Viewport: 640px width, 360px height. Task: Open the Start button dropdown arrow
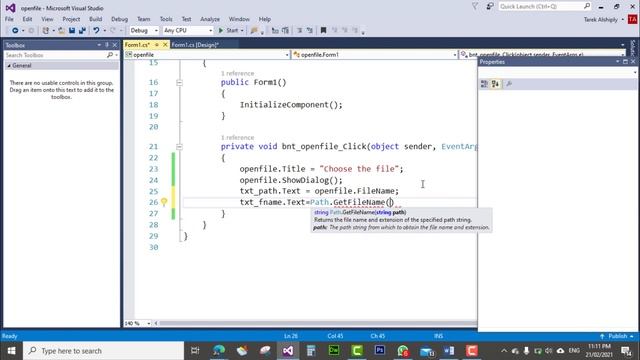coord(242,31)
